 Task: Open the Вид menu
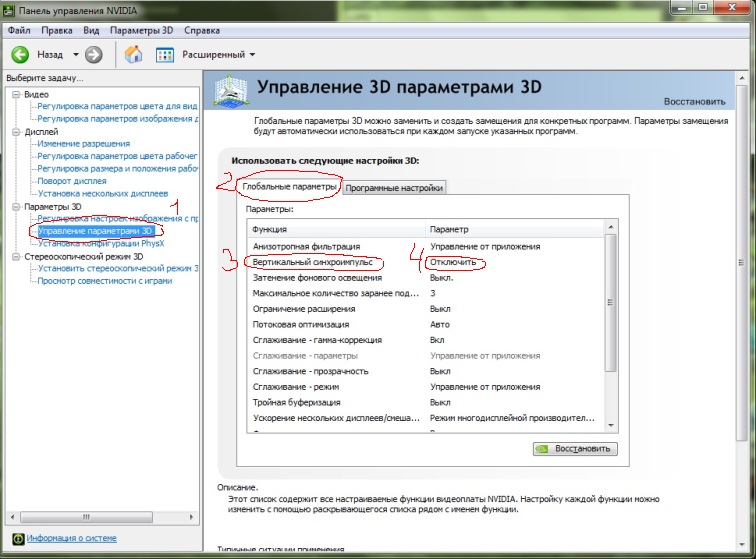91,30
